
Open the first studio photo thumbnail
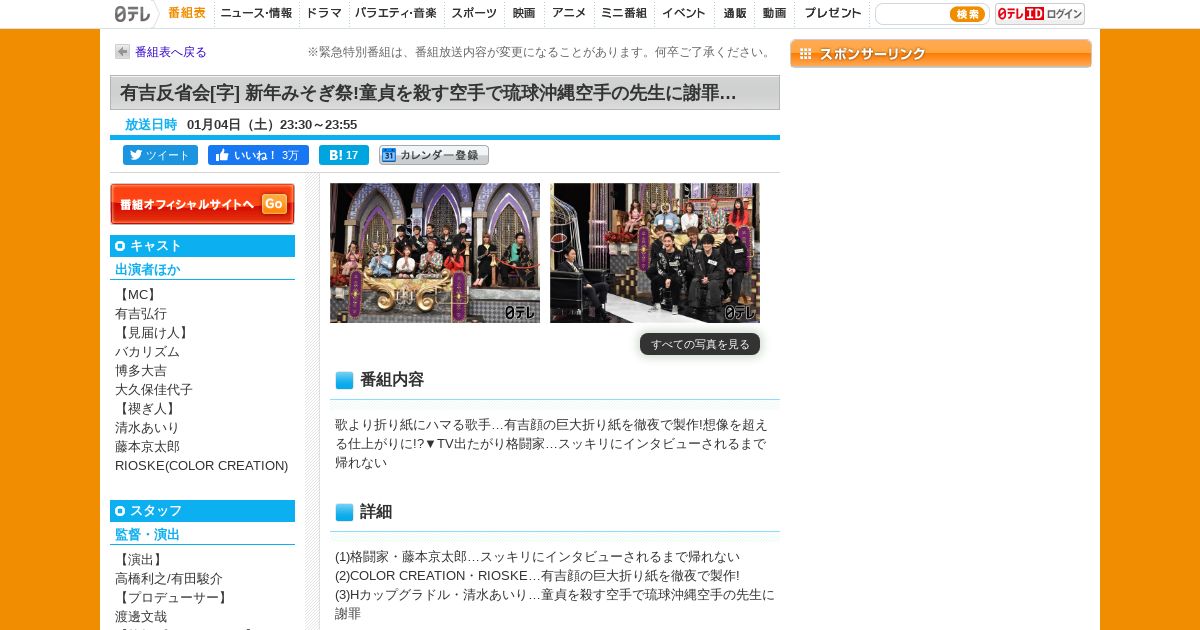[x=435, y=253]
